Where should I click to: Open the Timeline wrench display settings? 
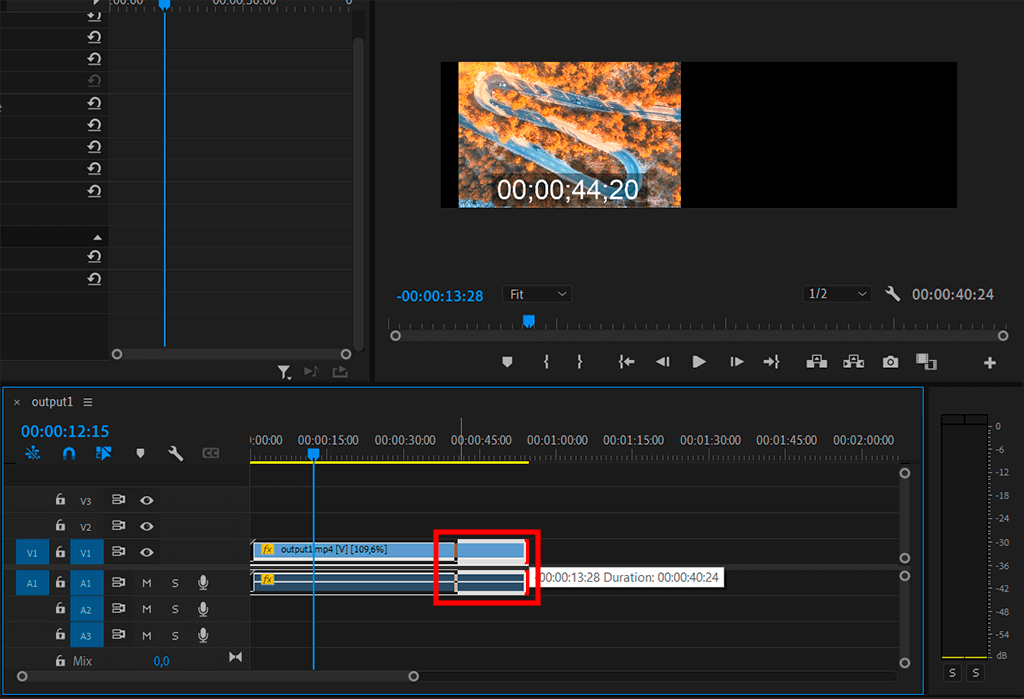click(x=175, y=453)
